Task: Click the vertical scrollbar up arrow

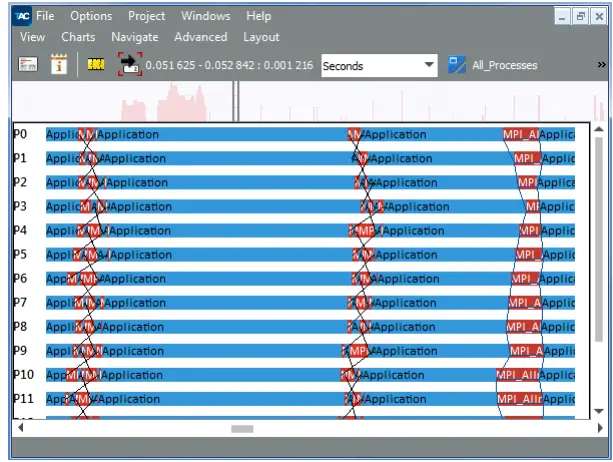Action: point(599,129)
